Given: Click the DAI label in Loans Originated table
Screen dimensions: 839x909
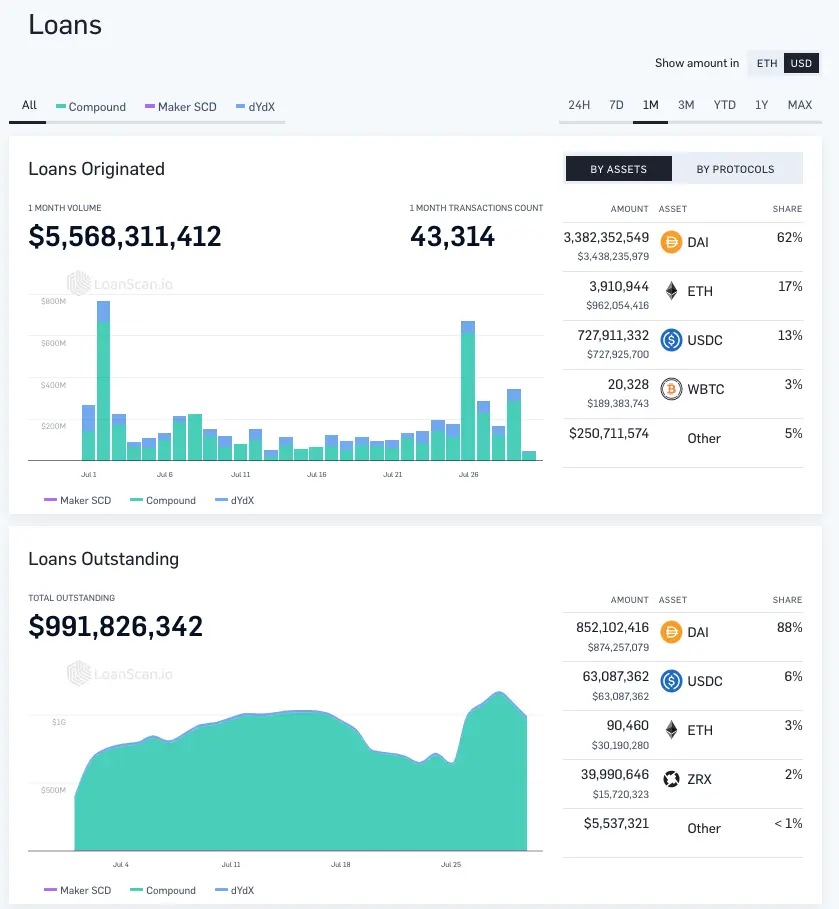Looking at the screenshot, I should click(698, 242).
